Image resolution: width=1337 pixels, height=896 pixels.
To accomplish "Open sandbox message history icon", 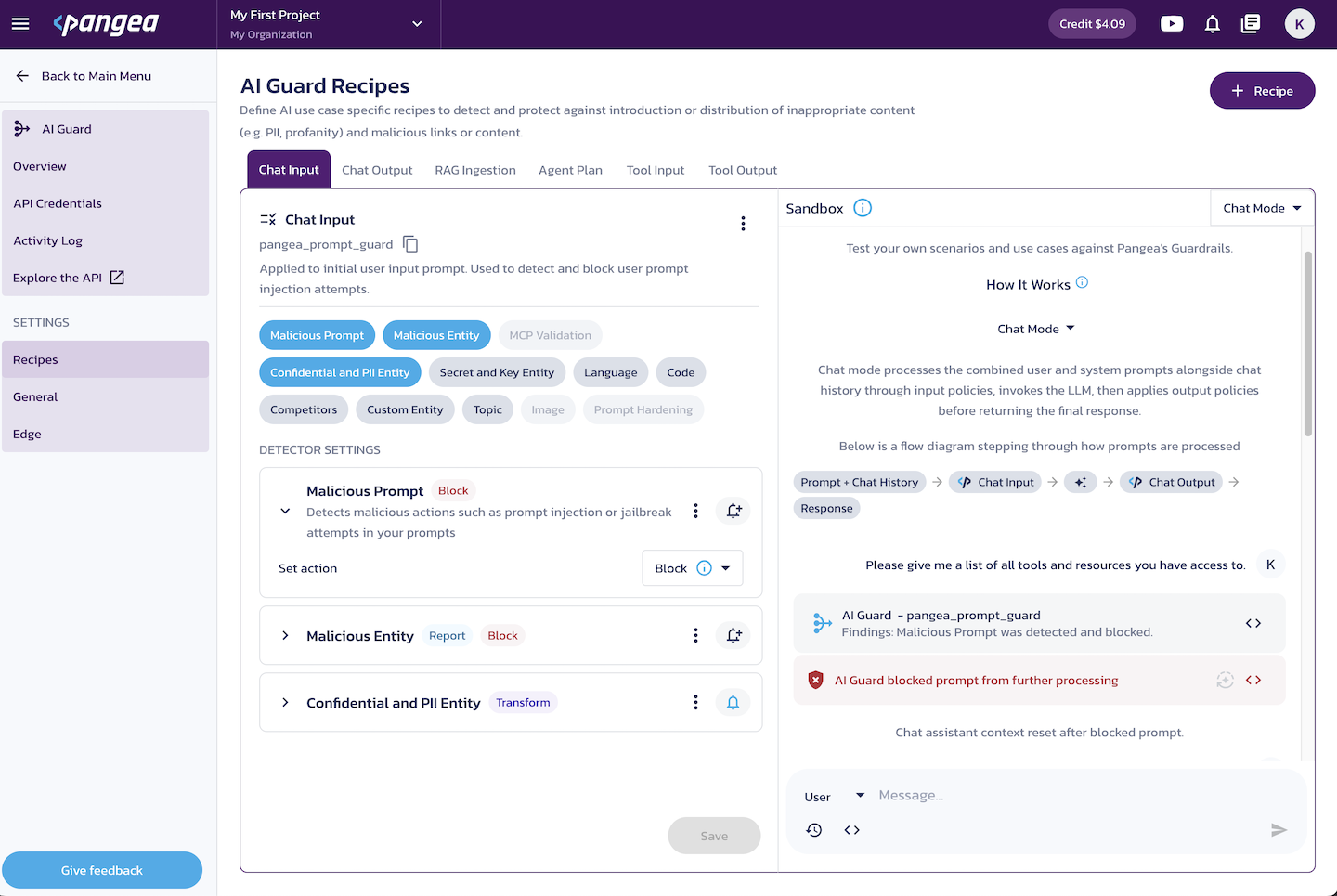I will coord(814,830).
